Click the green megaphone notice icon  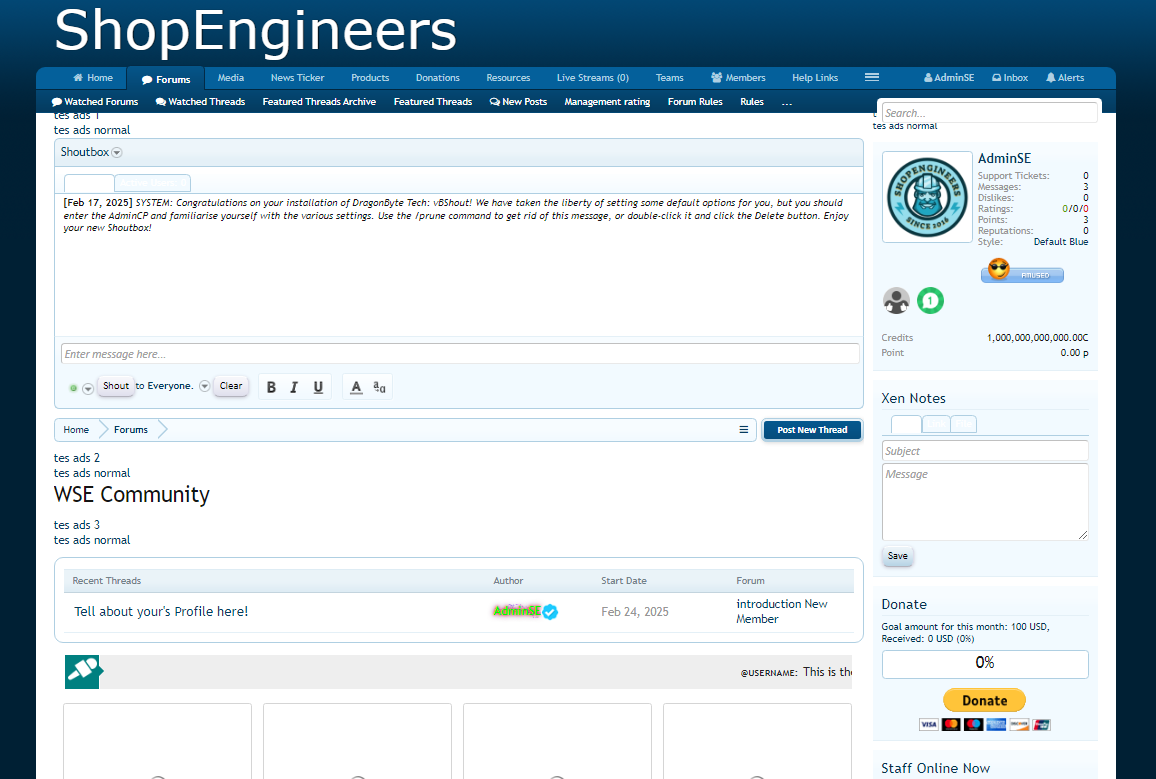point(83,671)
